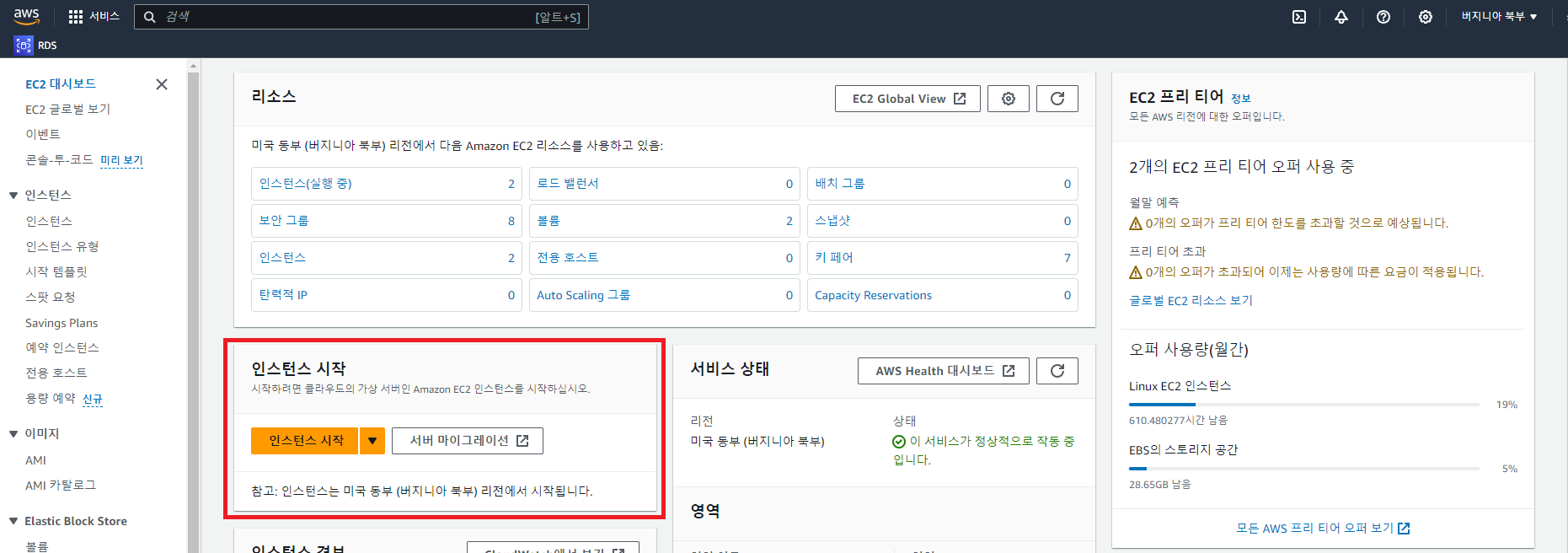Open 보안 그룹 resource link
This screenshot has height=553, width=1568.
[x=284, y=221]
